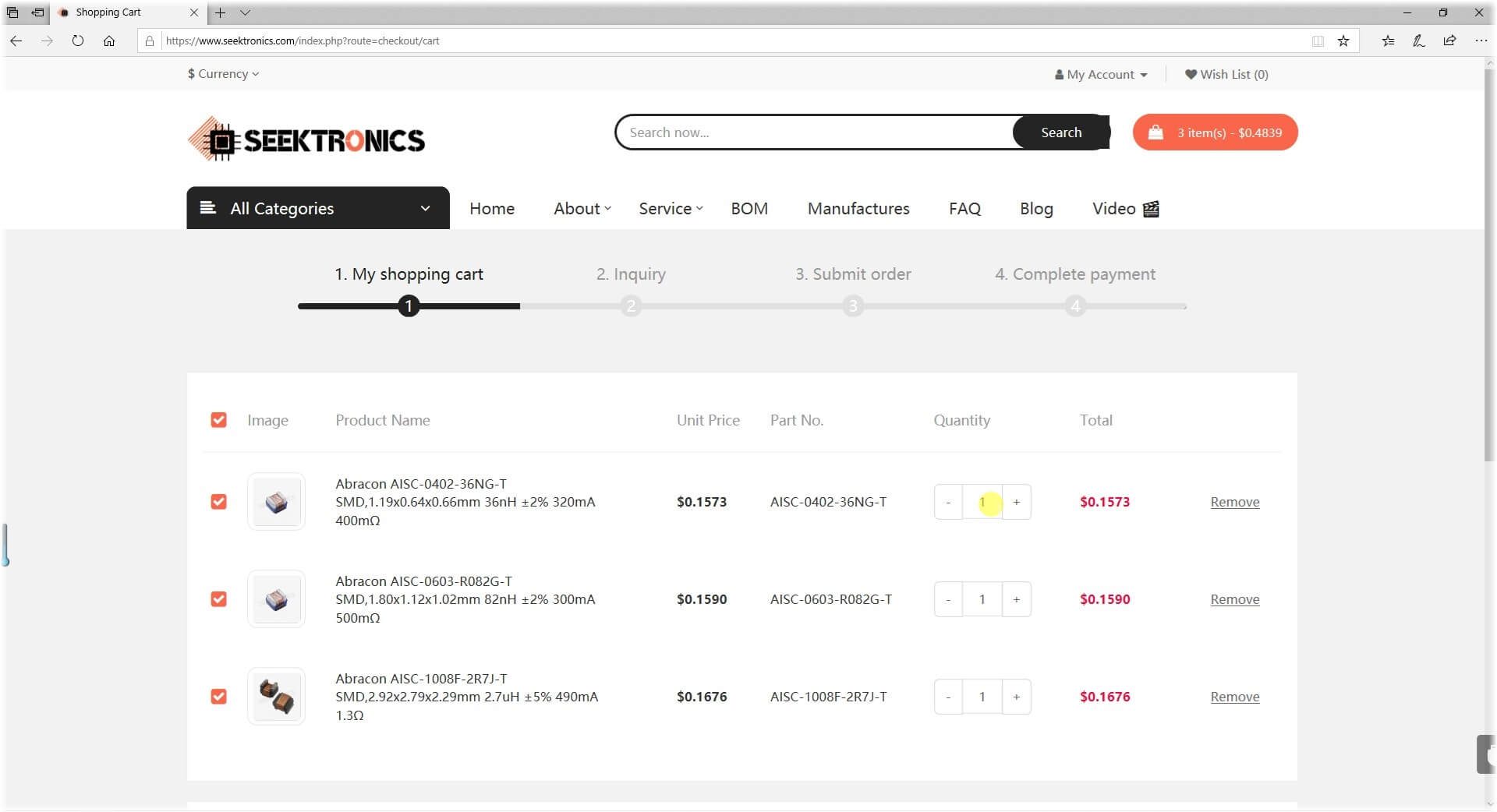Viewport: 1497px width, 812px height.
Task: Uncheck the AISC-1008F-2R7J-T item checkbox
Action: 219,697
